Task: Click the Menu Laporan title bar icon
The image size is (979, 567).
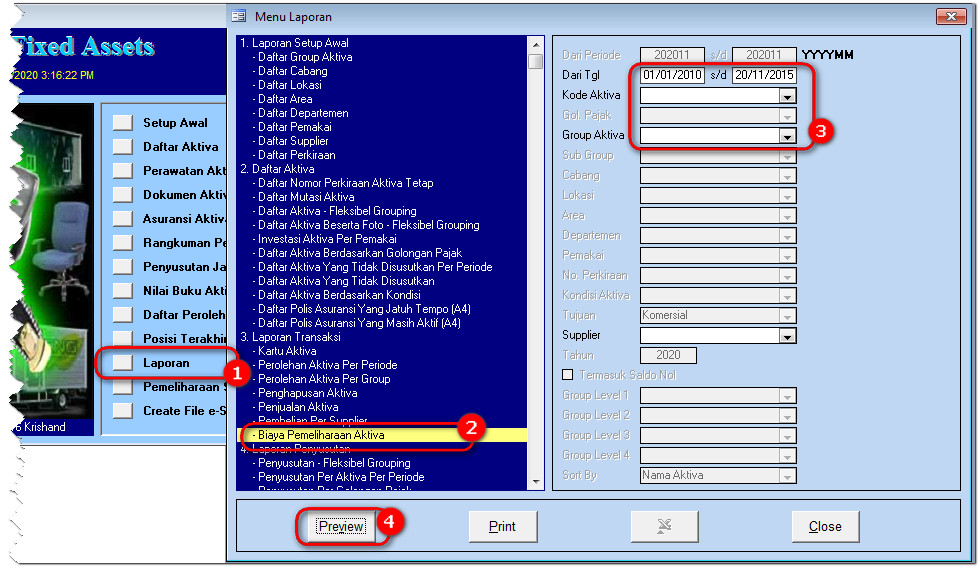Action: 238,16
